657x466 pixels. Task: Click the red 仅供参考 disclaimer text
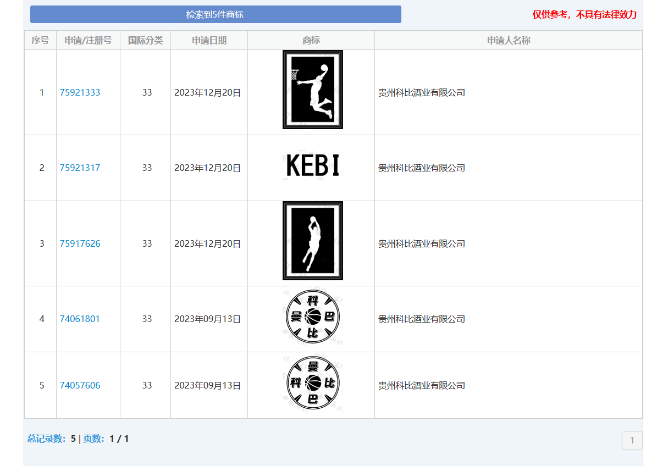[585, 15]
